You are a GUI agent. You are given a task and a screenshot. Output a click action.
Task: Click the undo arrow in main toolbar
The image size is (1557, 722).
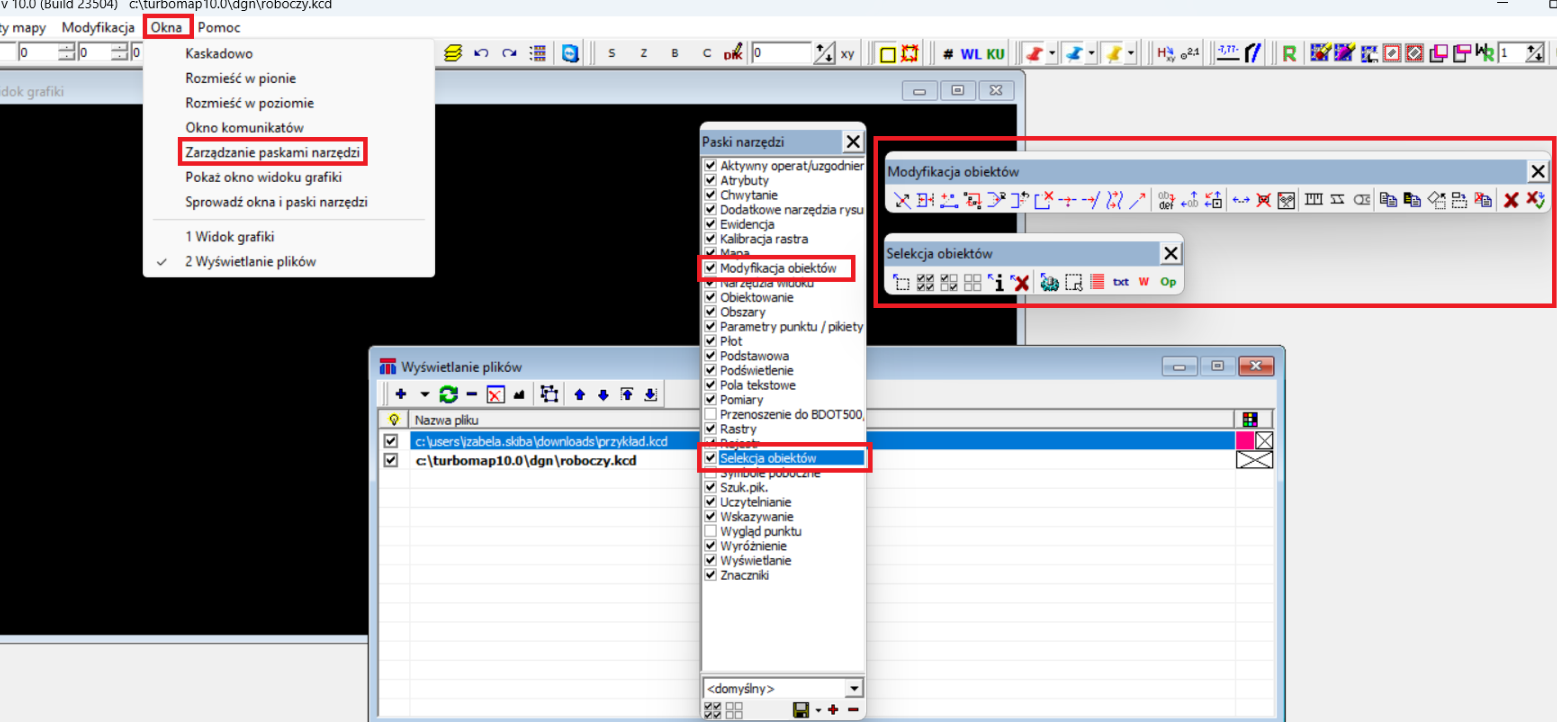pos(481,54)
